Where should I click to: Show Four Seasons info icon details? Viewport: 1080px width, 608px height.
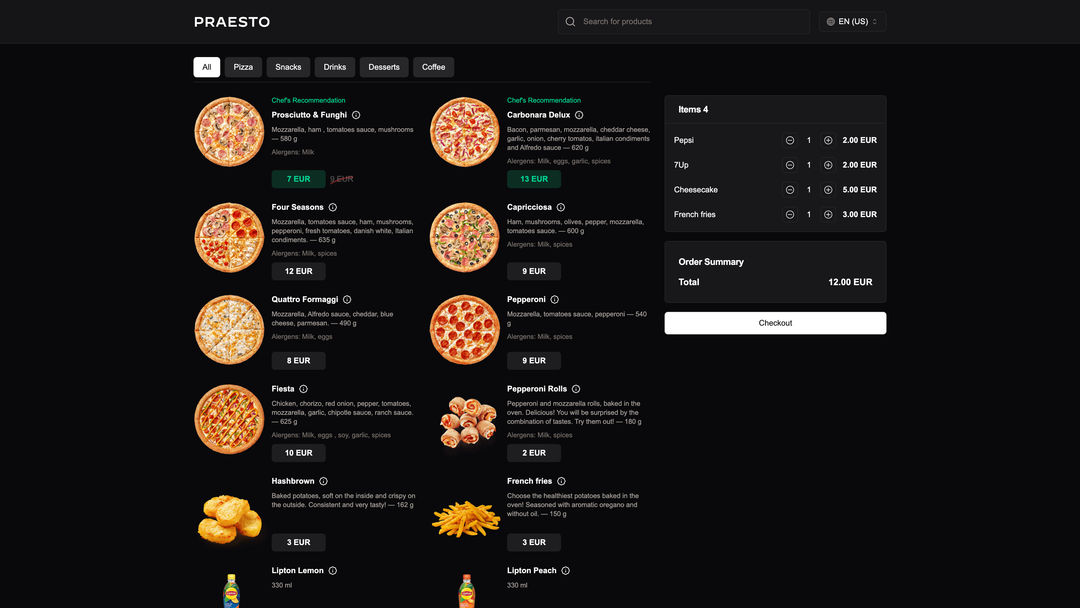(x=333, y=207)
